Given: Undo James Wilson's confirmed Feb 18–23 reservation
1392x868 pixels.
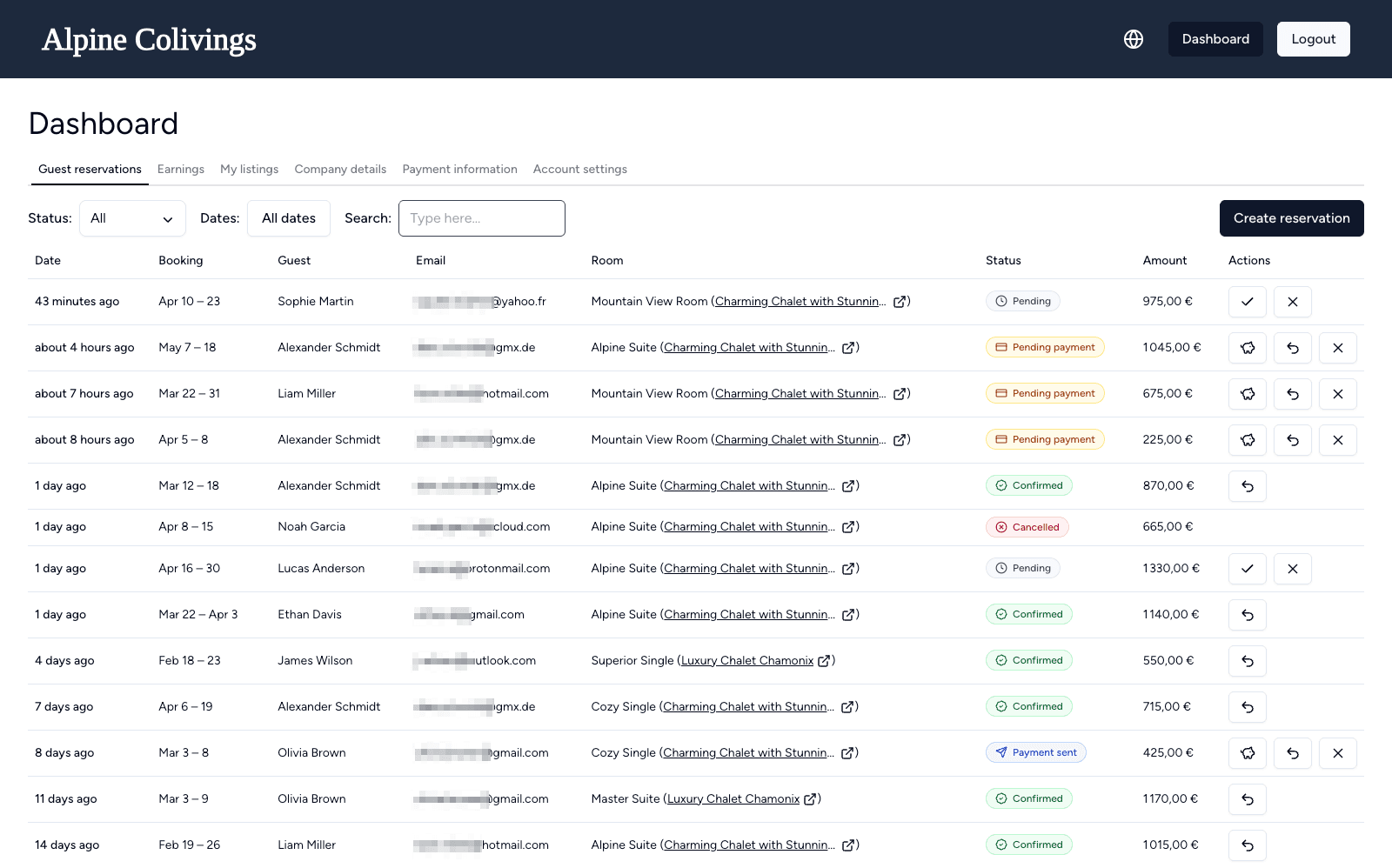Looking at the screenshot, I should [x=1247, y=660].
